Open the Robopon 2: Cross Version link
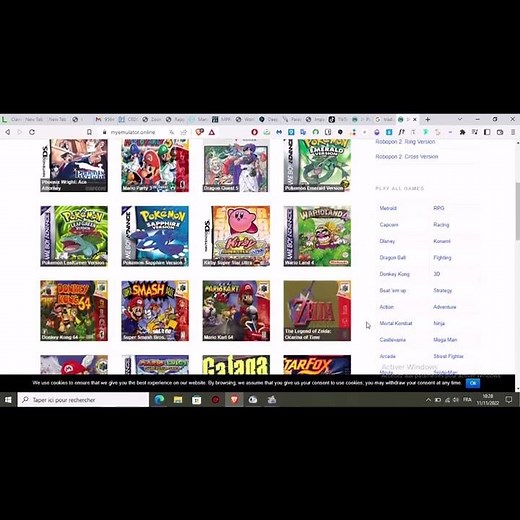Screen dimensions: 520x520 pos(407,156)
